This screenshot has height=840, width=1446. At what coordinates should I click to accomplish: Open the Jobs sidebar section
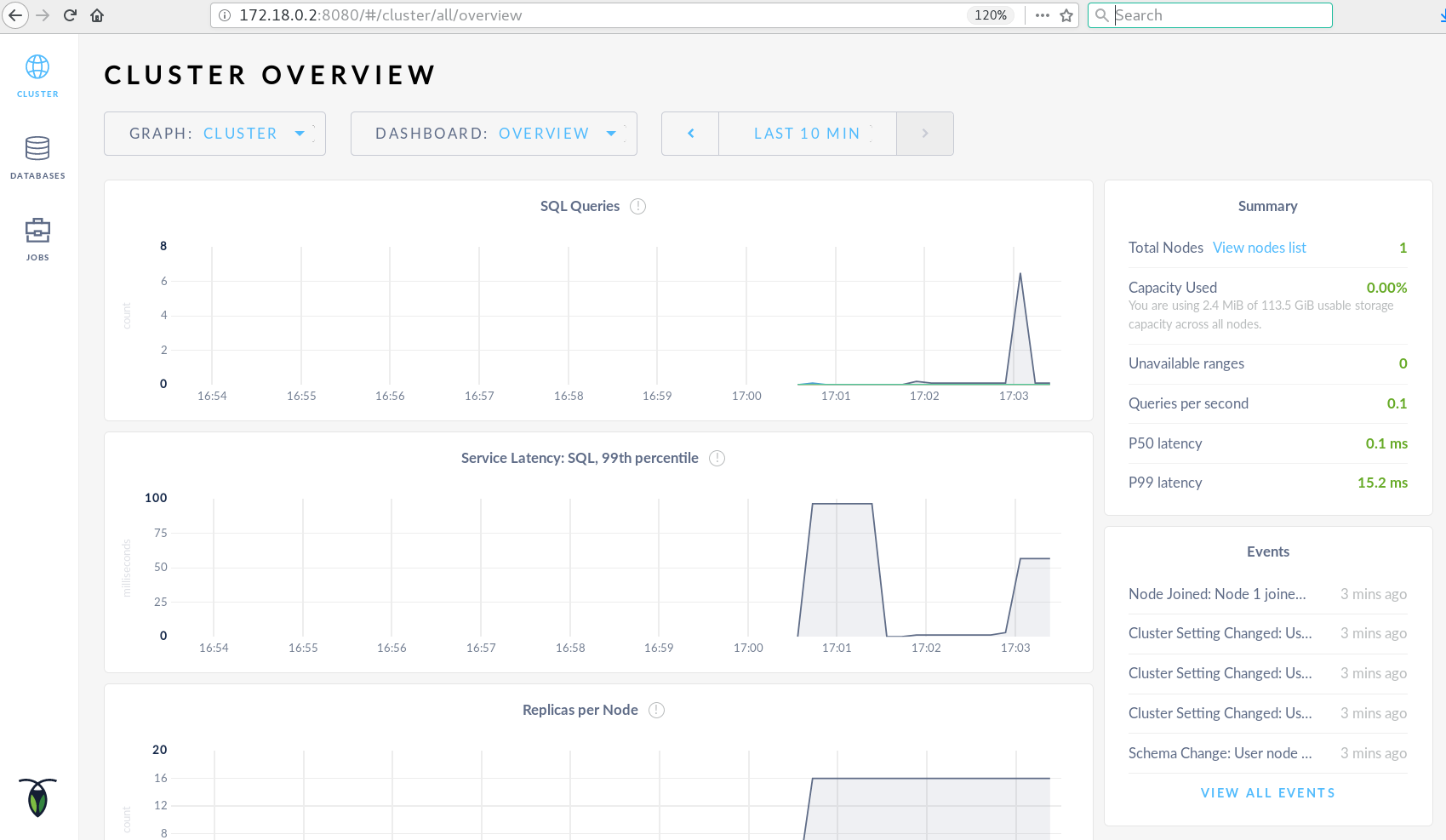pos(37,239)
